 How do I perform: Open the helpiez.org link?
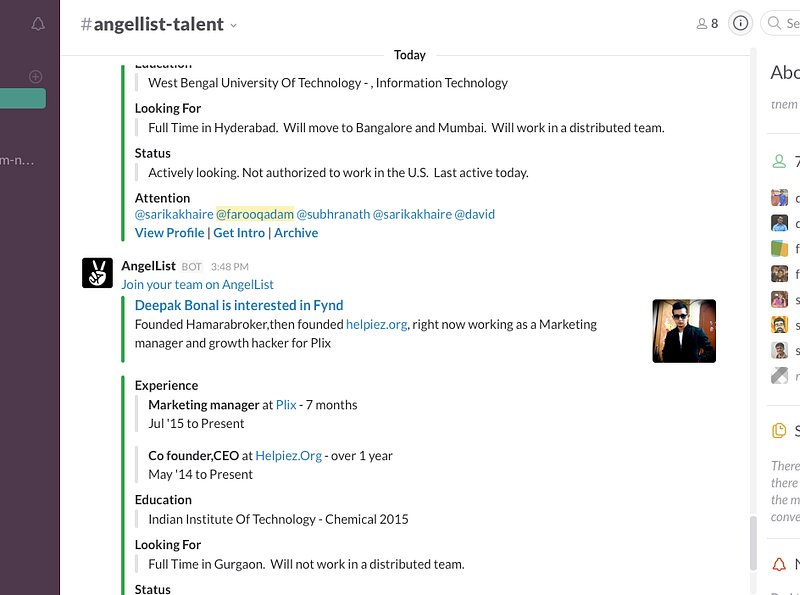tap(377, 325)
